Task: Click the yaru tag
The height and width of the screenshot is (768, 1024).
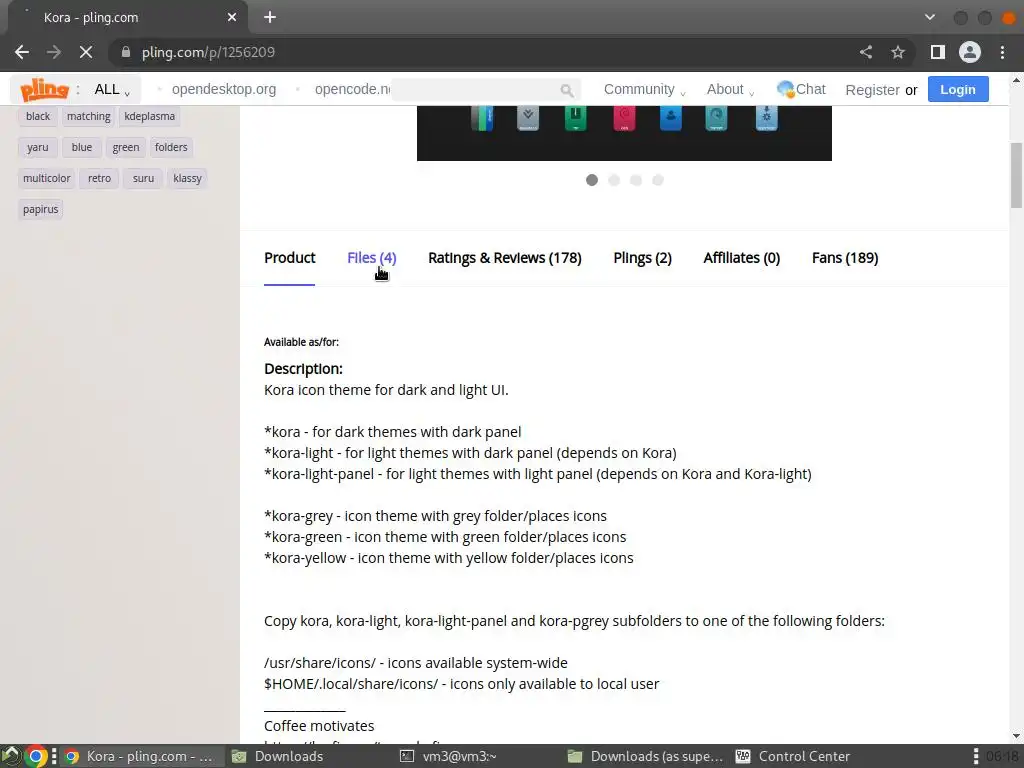Action: point(38,148)
